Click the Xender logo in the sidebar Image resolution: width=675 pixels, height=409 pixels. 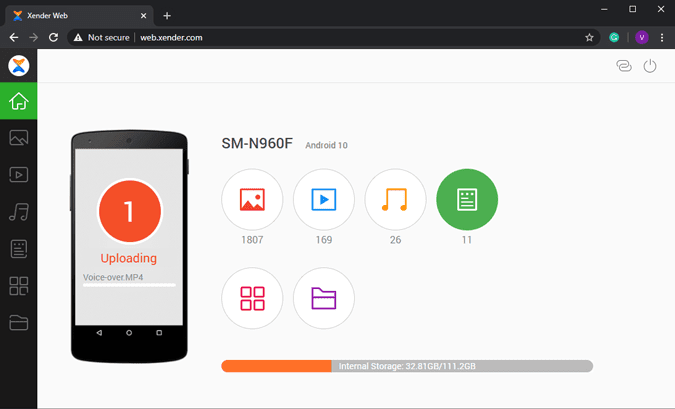pyautogui.click(x=19, y=66)
